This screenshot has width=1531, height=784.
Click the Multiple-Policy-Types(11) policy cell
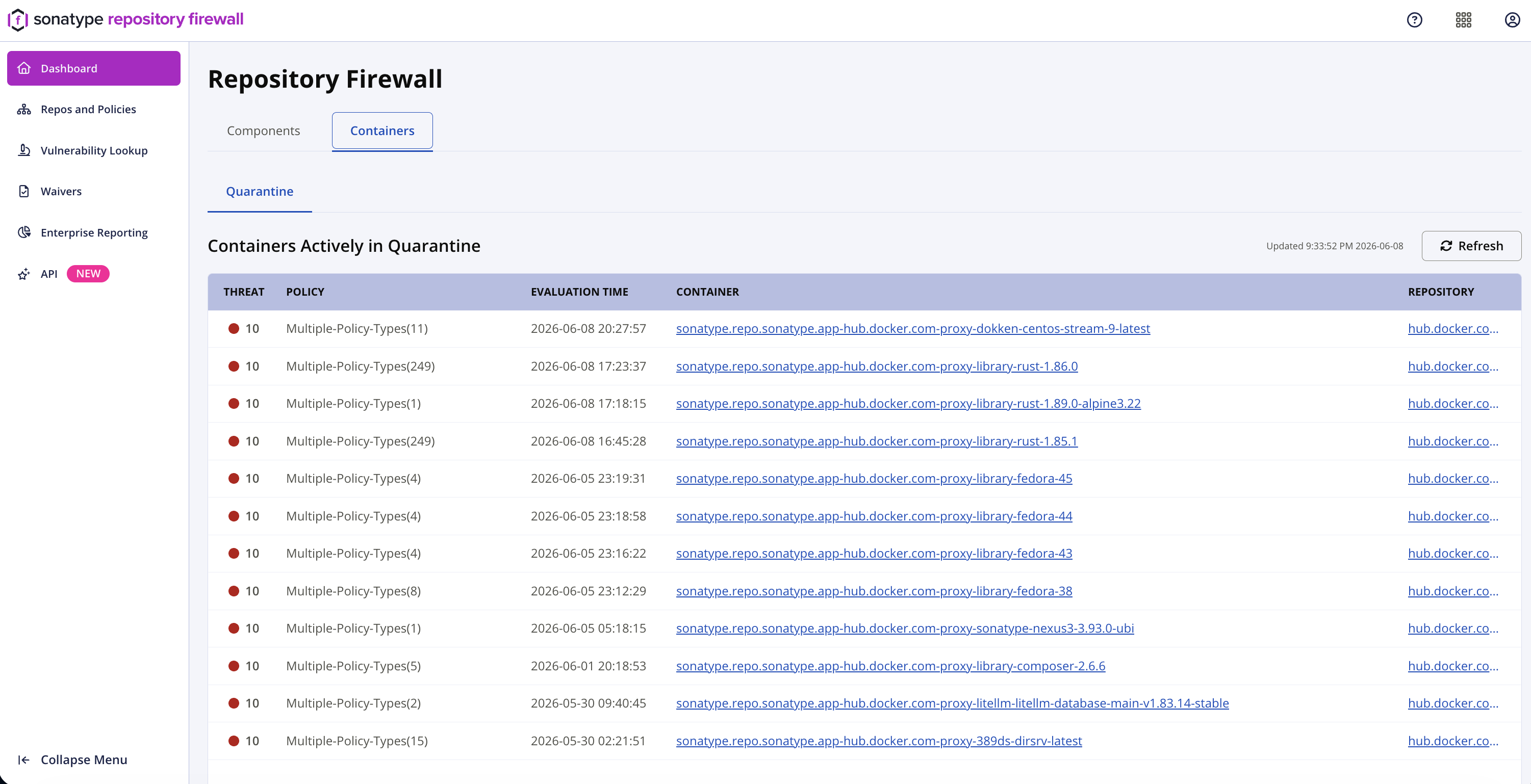pyautogui.click(x=356, y=328)
